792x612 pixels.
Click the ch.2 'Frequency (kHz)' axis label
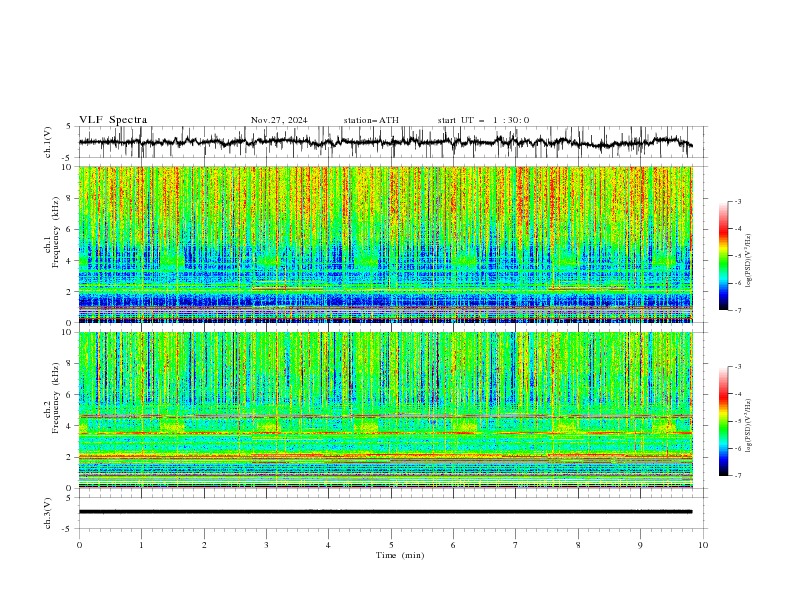56,397
